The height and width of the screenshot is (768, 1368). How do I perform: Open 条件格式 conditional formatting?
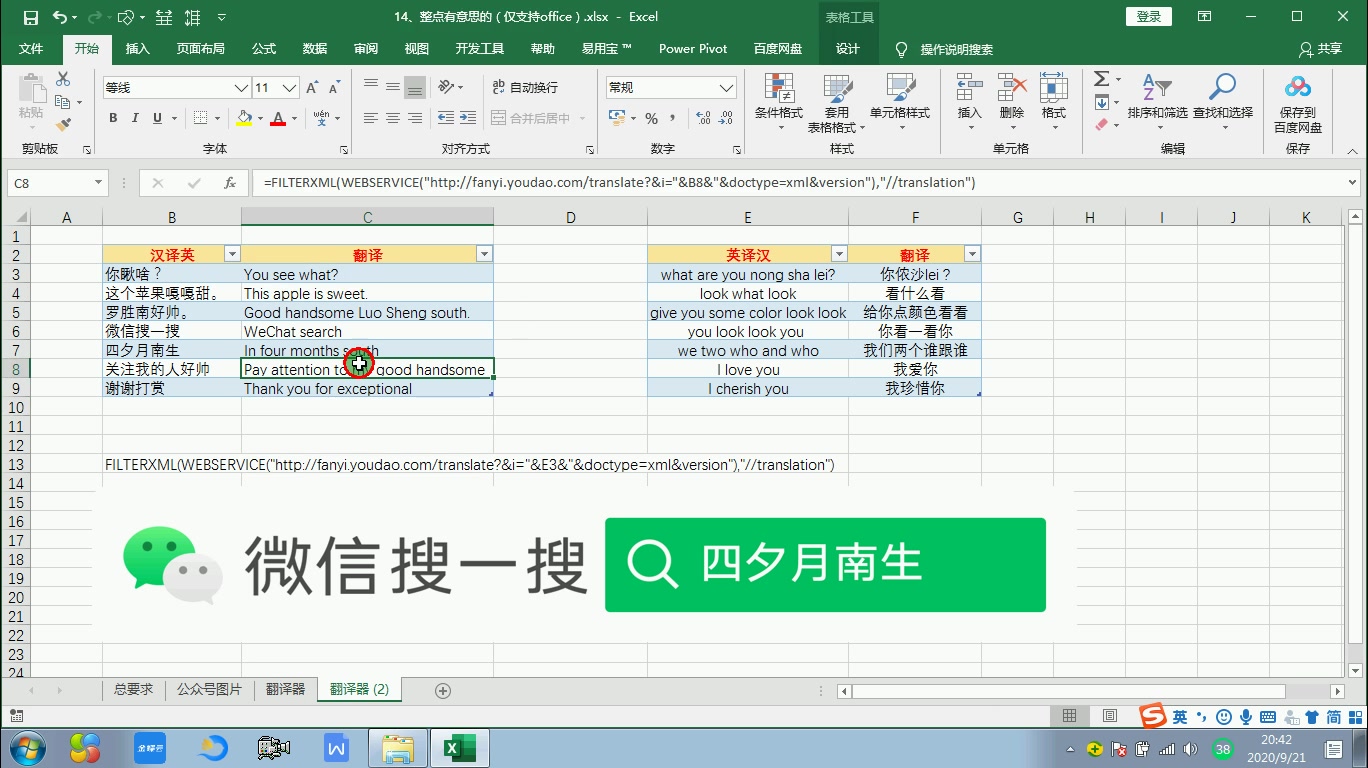[x=779, y=100]
